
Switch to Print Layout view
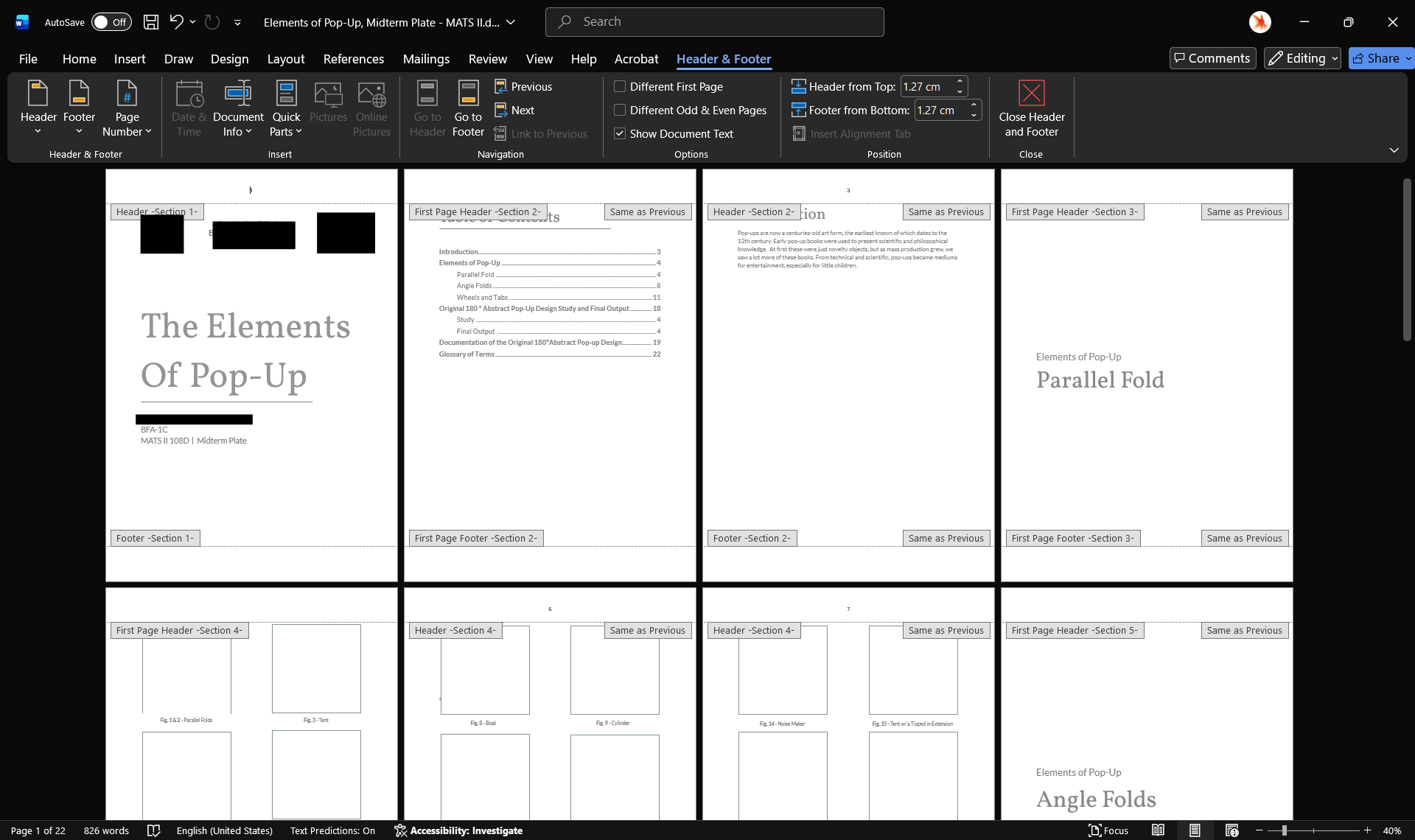pos(1195,830)
